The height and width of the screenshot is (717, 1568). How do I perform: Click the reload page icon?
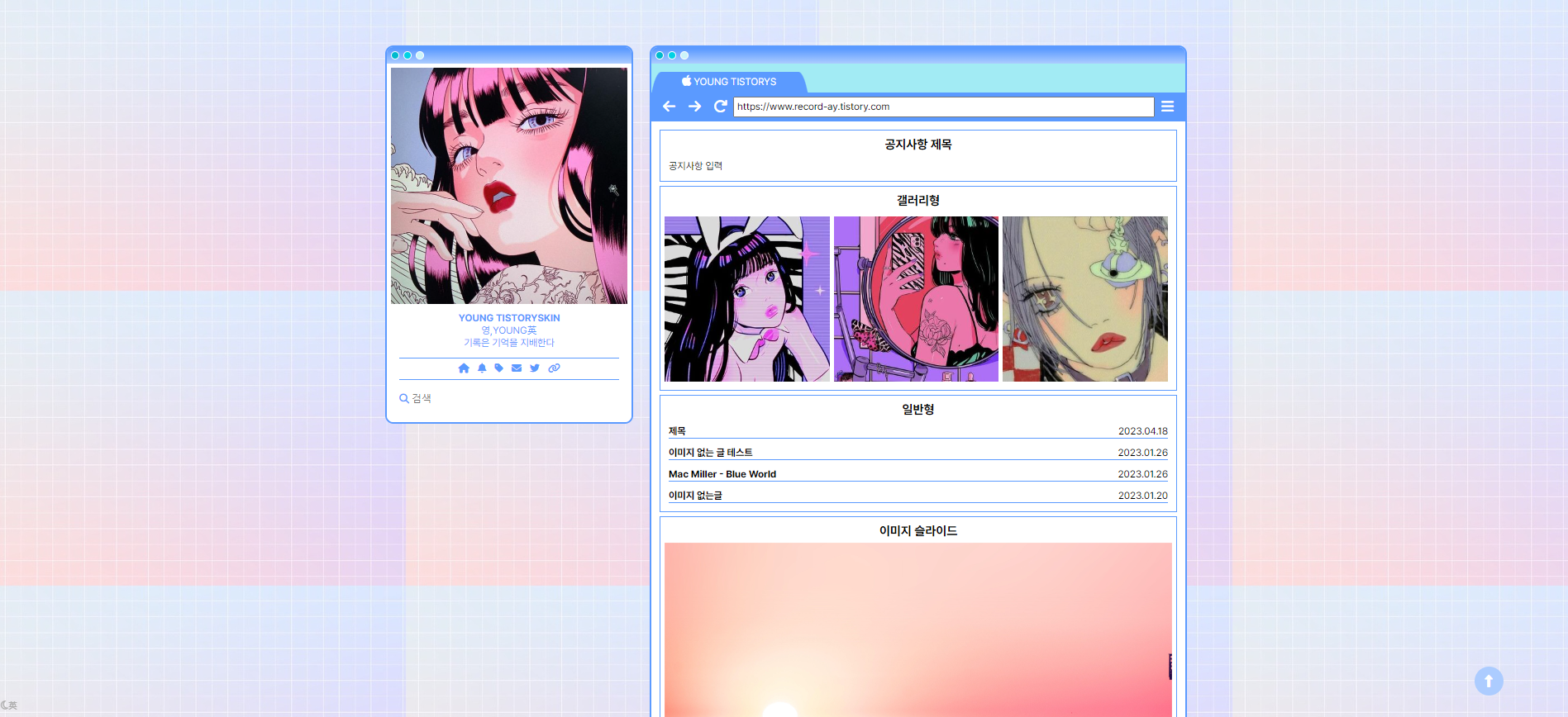tap(721, 107)
